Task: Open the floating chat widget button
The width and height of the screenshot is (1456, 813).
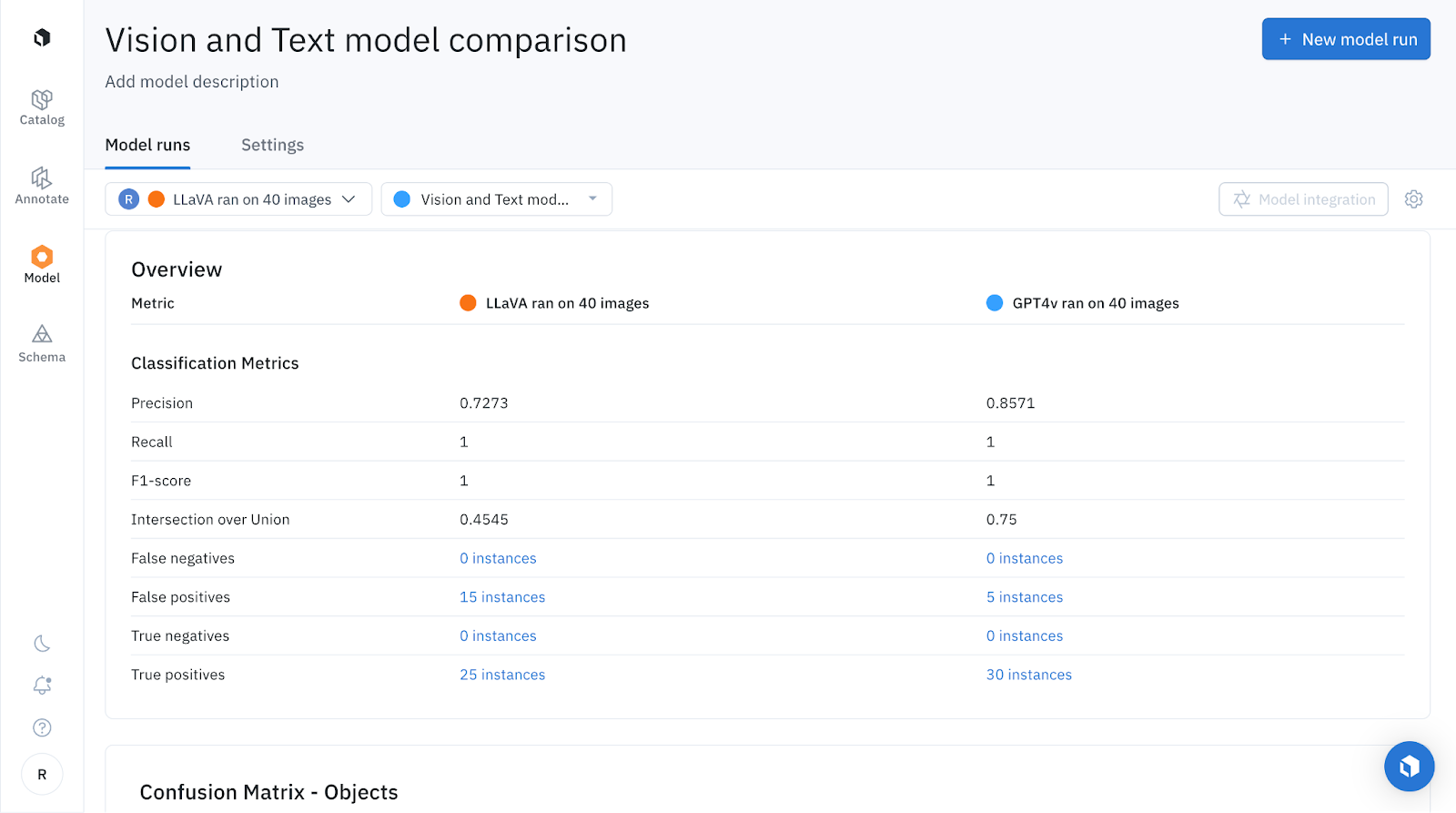Action: 1409,767
